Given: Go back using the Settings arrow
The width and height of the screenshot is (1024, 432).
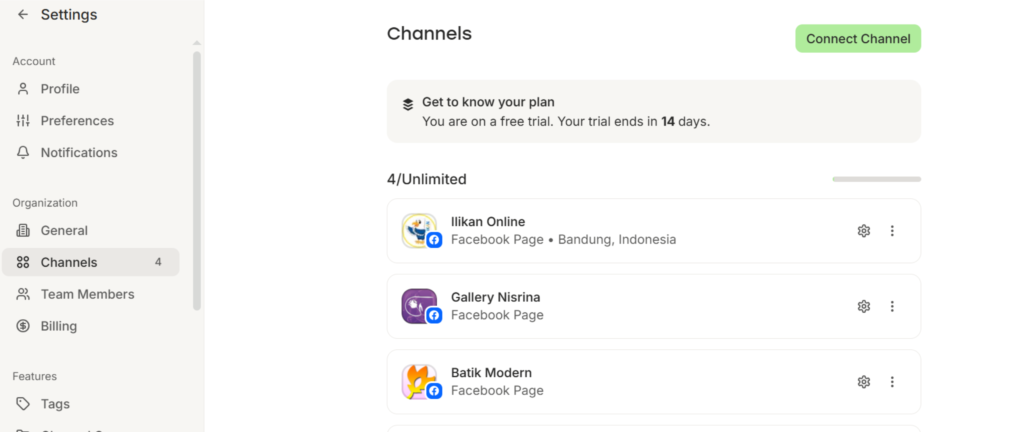Looking at the screenshot, I should point(23,14).
